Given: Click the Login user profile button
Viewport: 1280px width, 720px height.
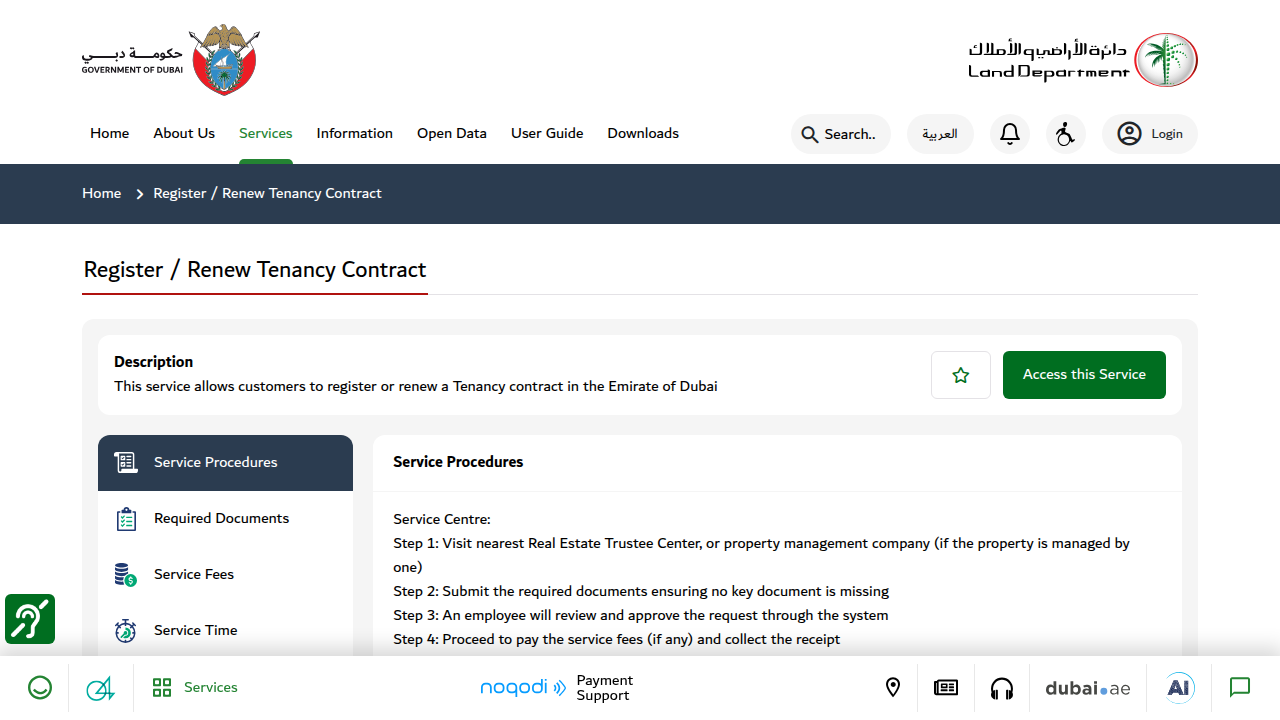Looking at the screenshot, I should [1150, 134].
